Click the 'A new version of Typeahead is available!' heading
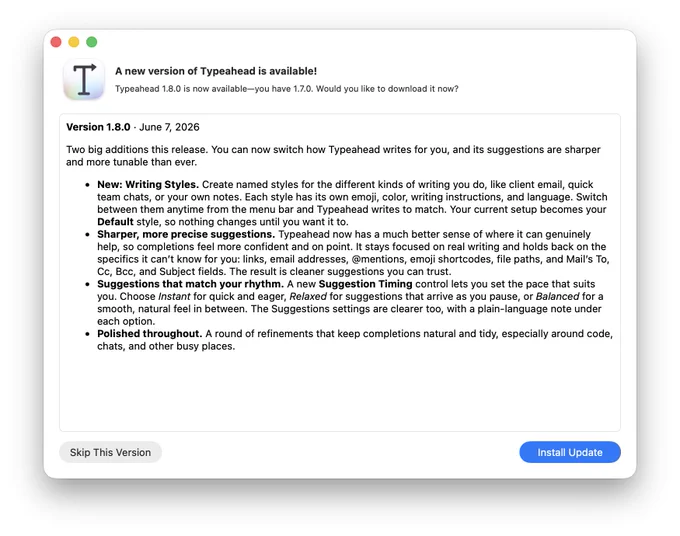Viewport: 680px width, 536px height. tap(216, 71)
